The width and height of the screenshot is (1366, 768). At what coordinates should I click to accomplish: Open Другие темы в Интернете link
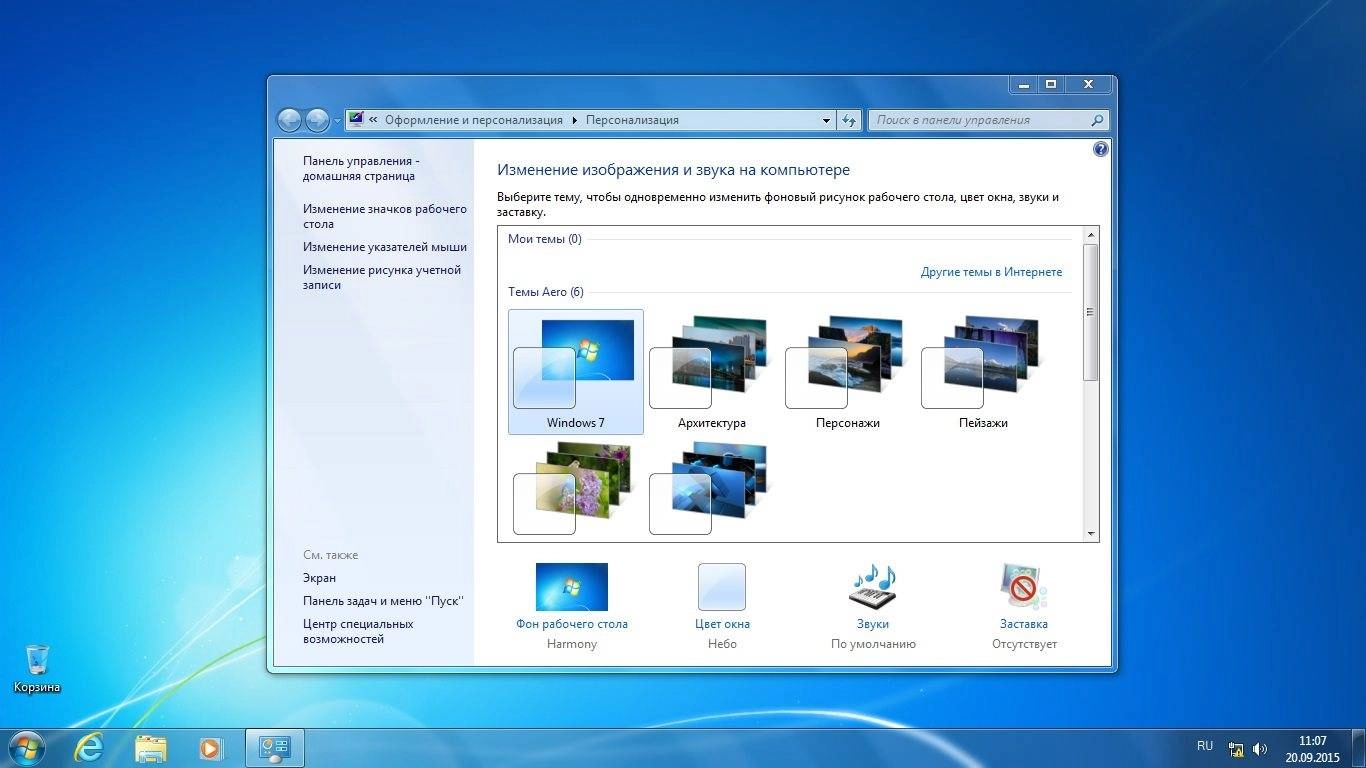click(x=991, y=272)
